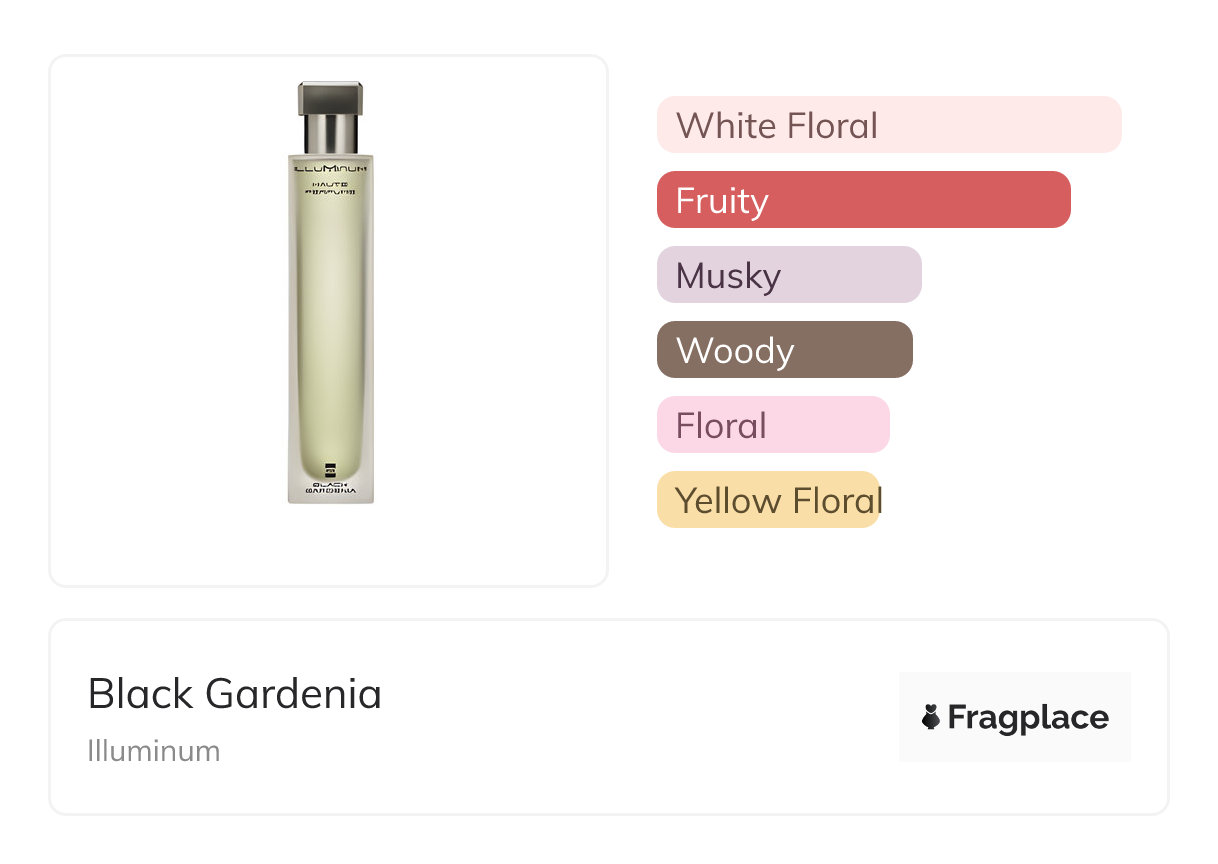Select the White Floral accord bar
1218x864 pixels.
pos(888,125)
